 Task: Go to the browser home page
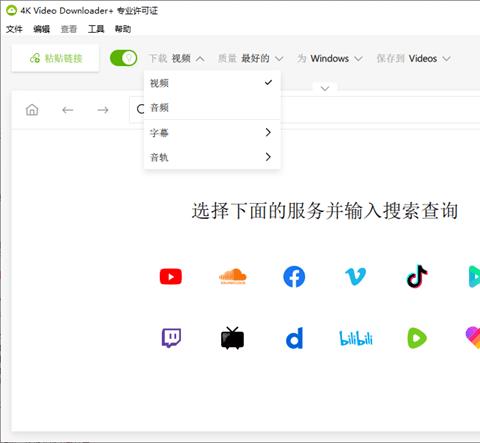pyautogui.click(x=32, y=110)
